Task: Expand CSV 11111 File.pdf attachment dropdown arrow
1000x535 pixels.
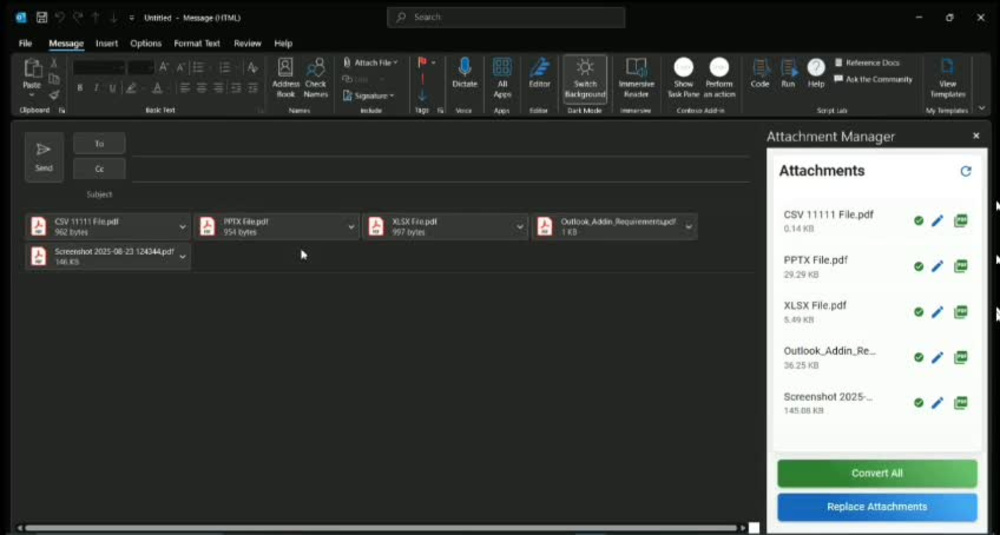Action: click(182, 227)
